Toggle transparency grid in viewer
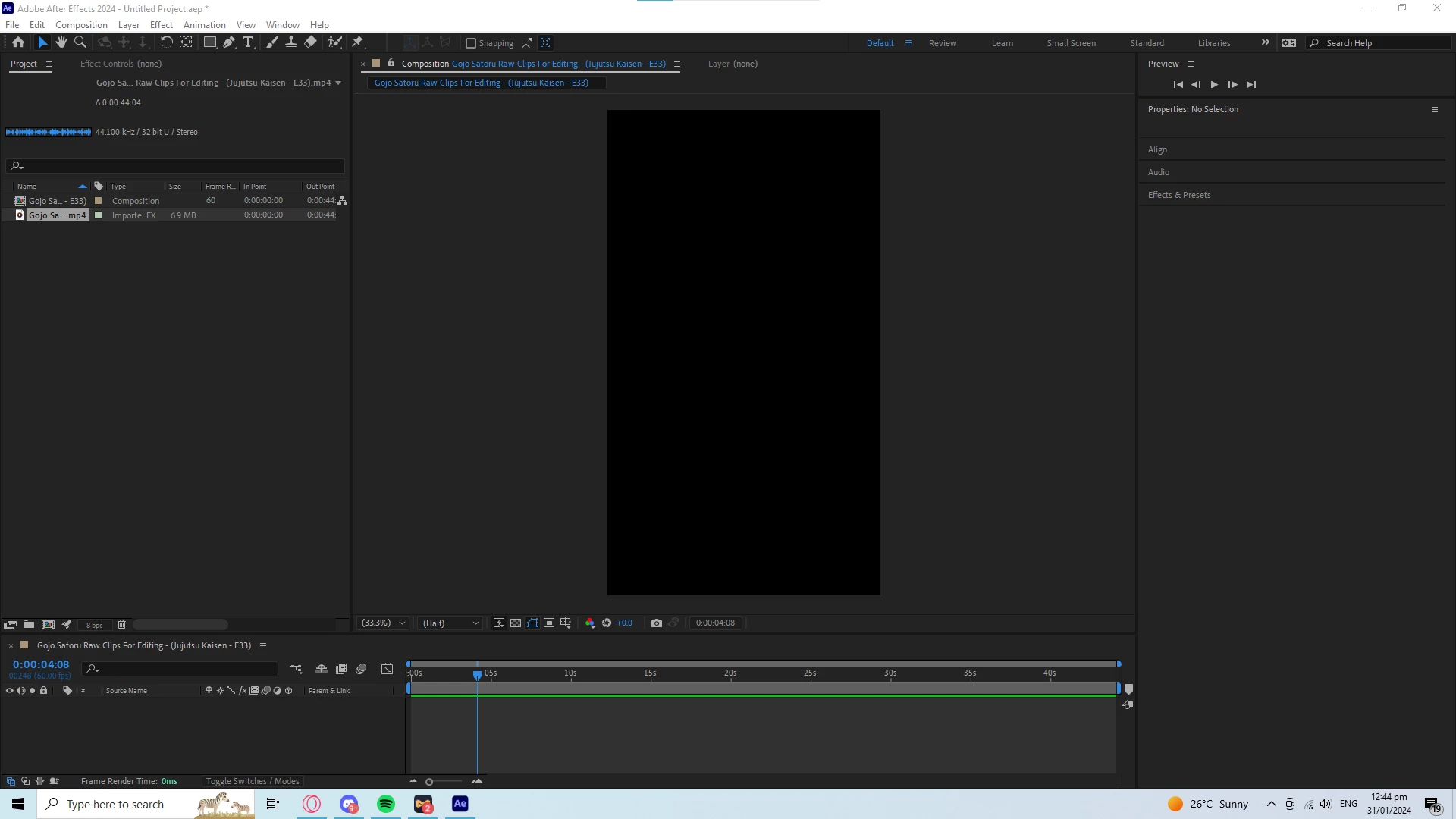 (516, 623)
